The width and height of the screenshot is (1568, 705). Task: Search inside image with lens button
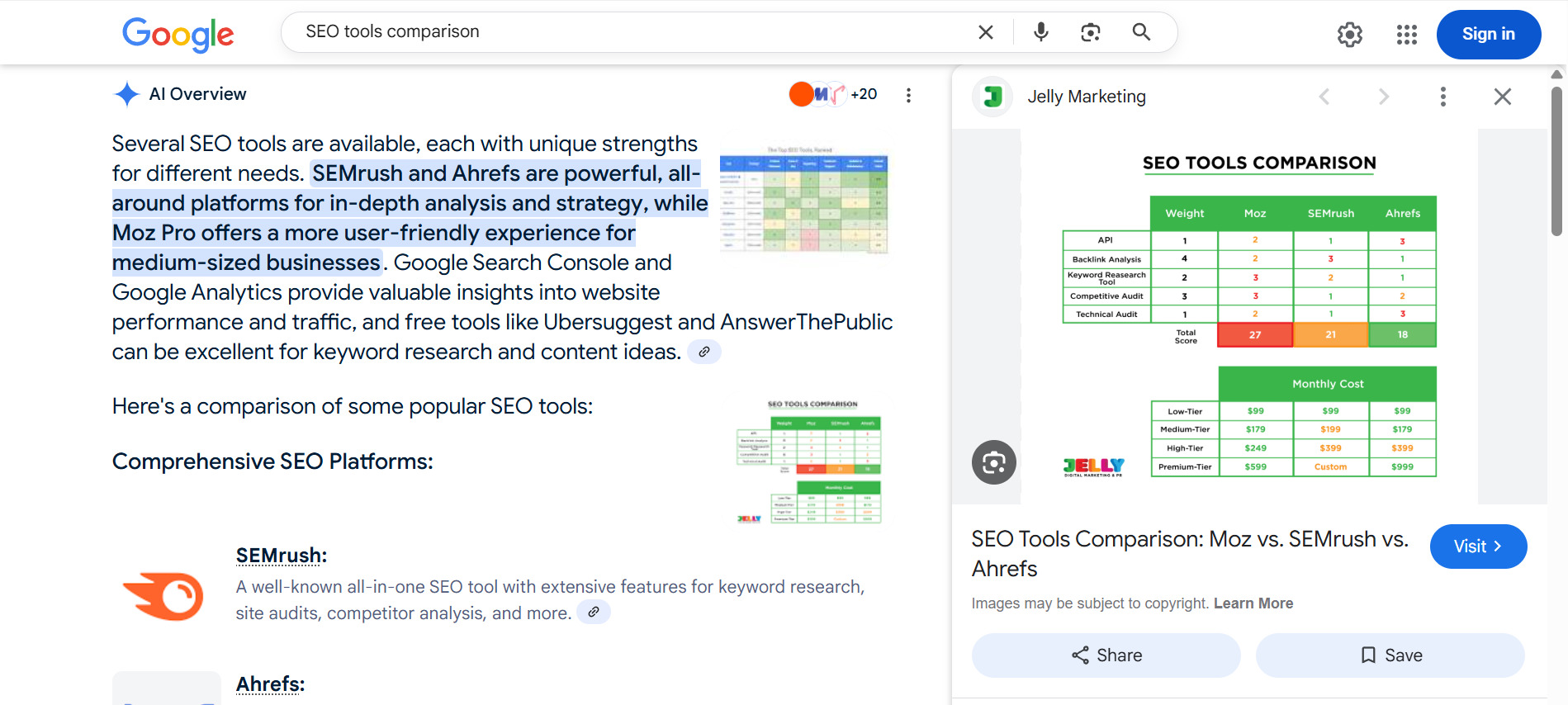993,462
